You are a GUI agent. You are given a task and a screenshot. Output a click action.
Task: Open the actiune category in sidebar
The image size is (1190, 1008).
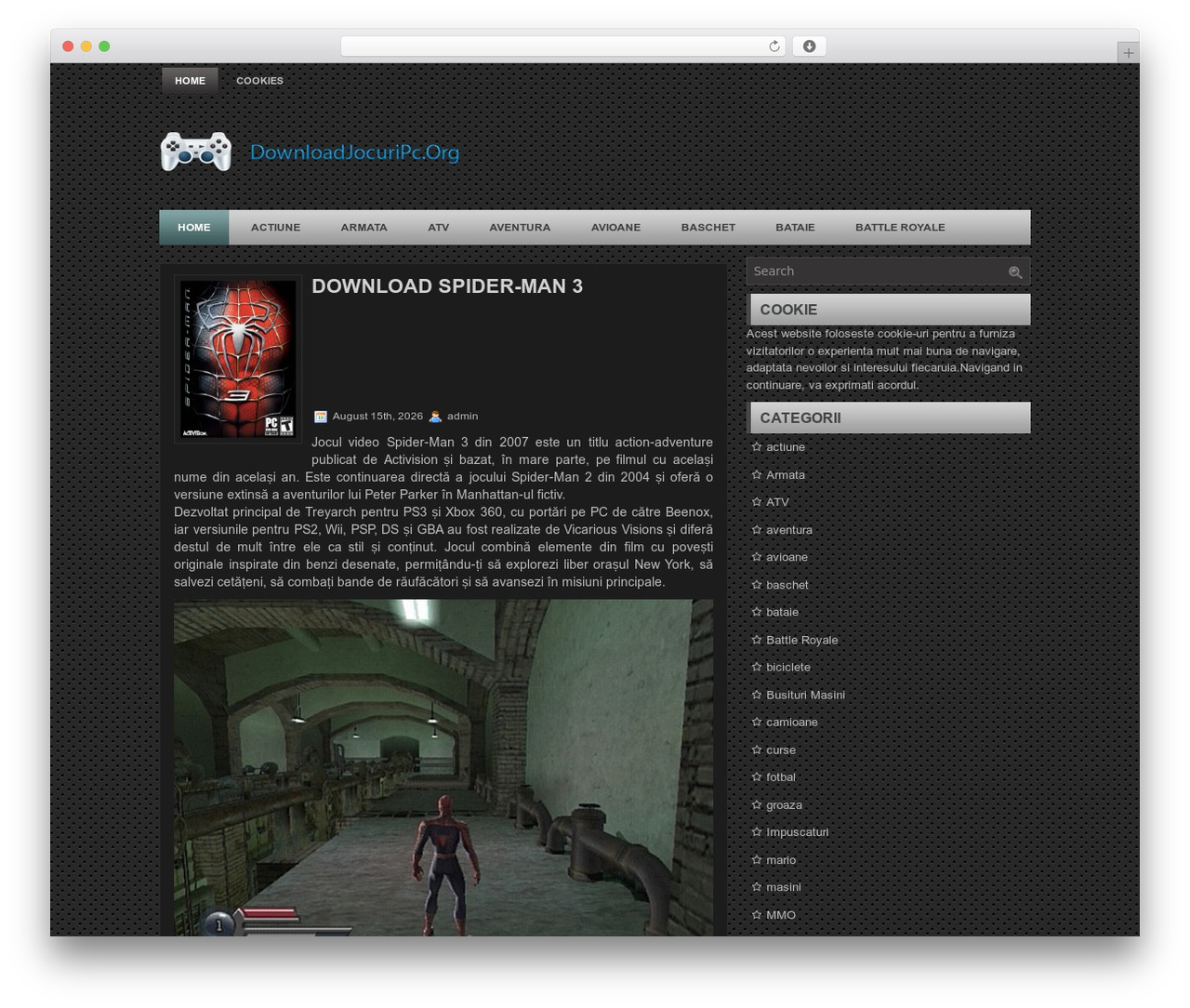[x=786, y=447]
